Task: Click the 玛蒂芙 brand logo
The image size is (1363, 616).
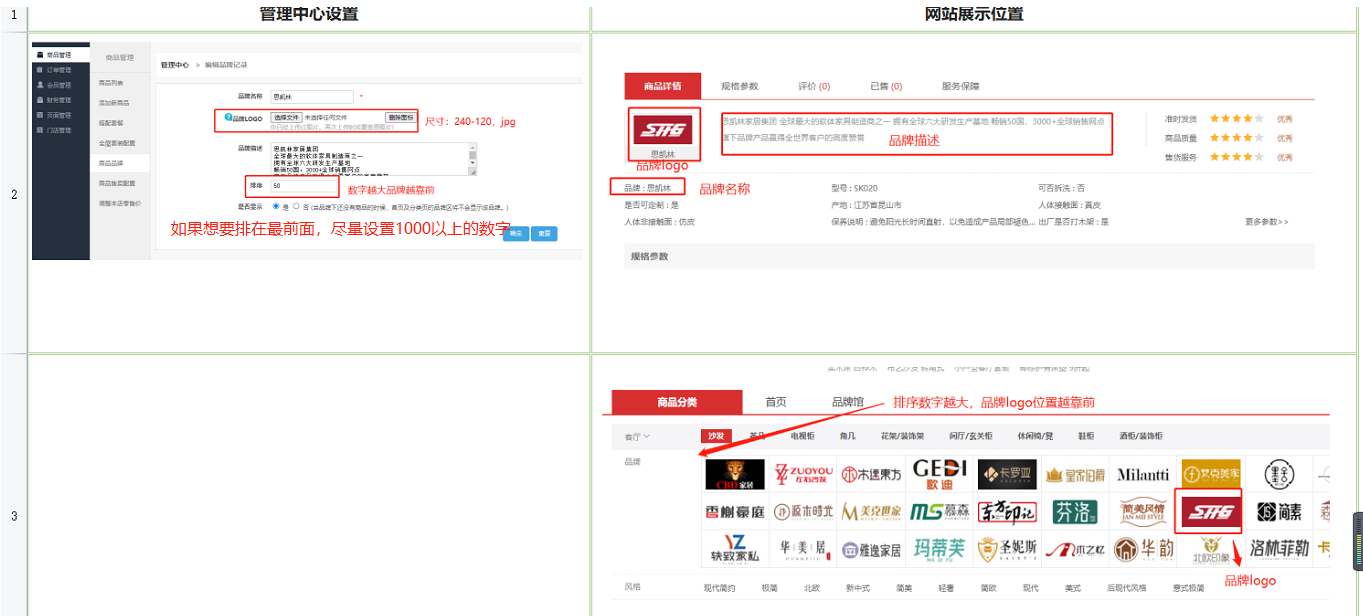Action: 940,549
